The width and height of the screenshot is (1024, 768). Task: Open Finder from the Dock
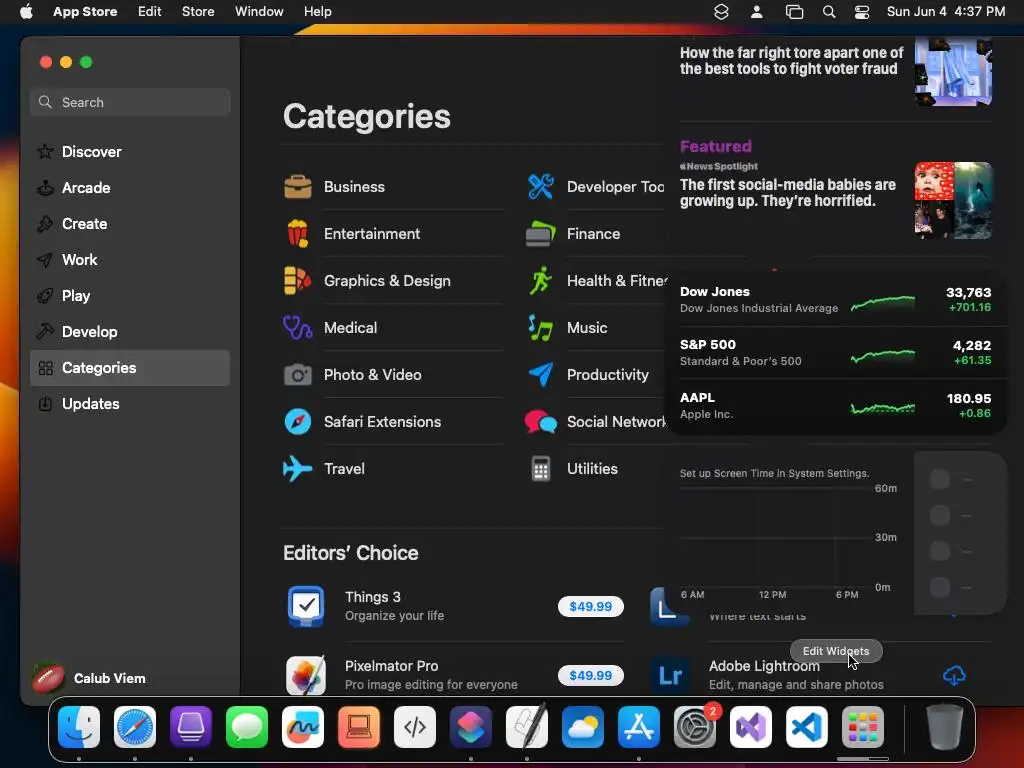[79, 727]
